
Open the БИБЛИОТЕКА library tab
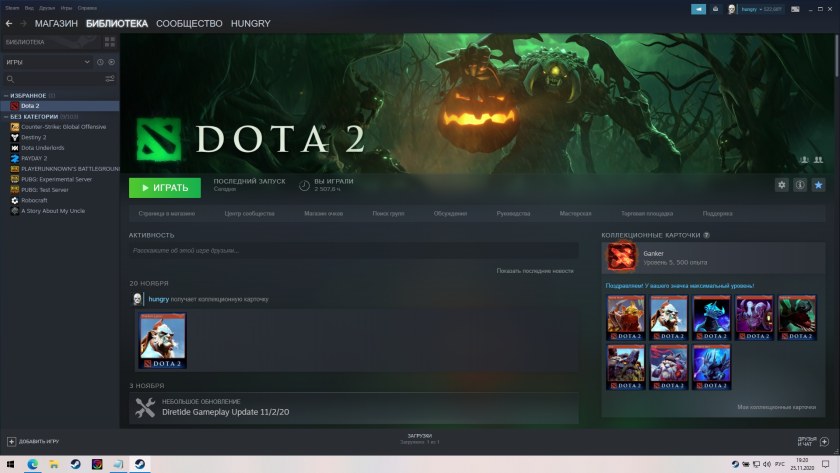pos(117,24)
